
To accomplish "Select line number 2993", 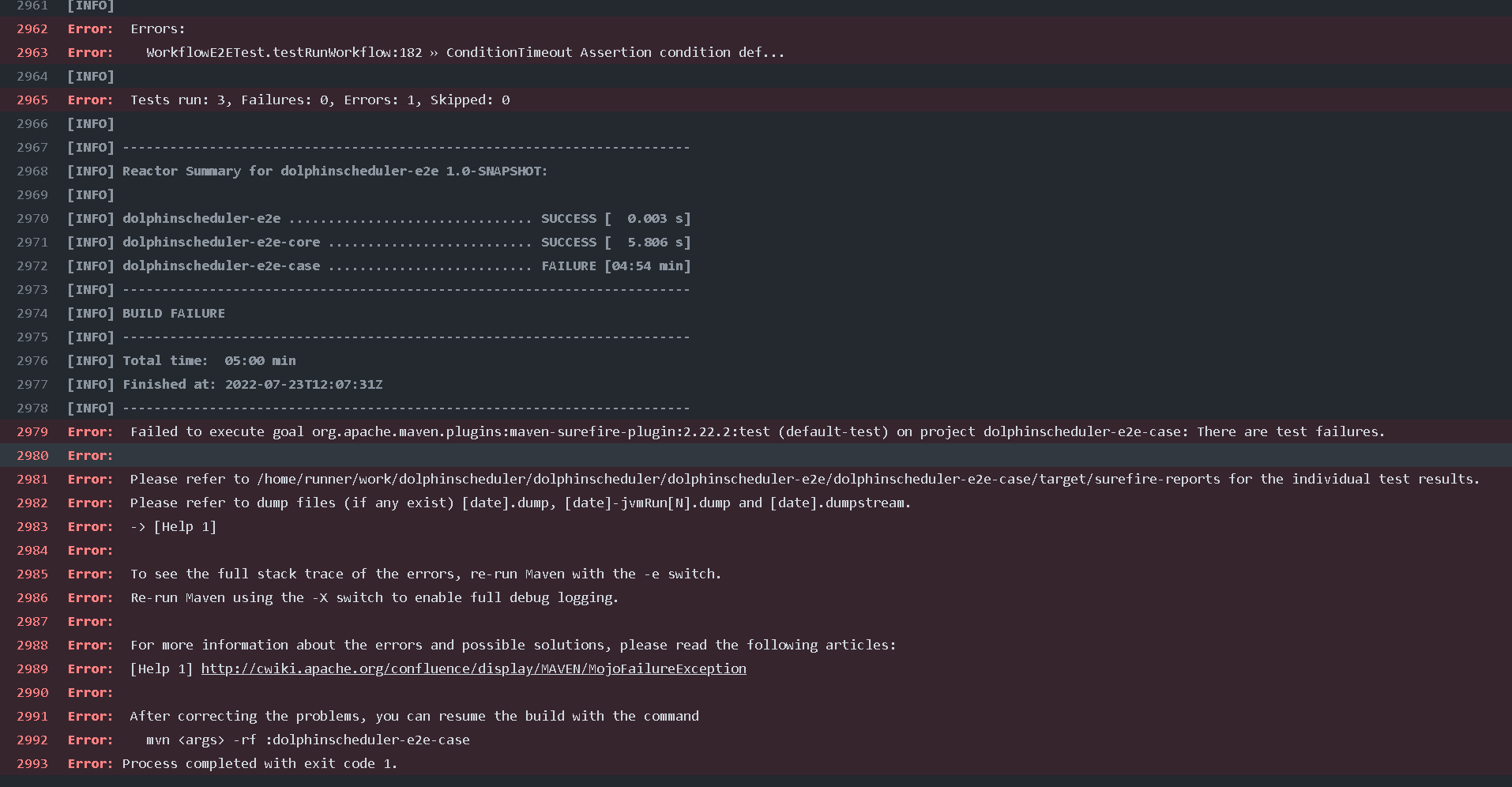I will click(32, 763).
